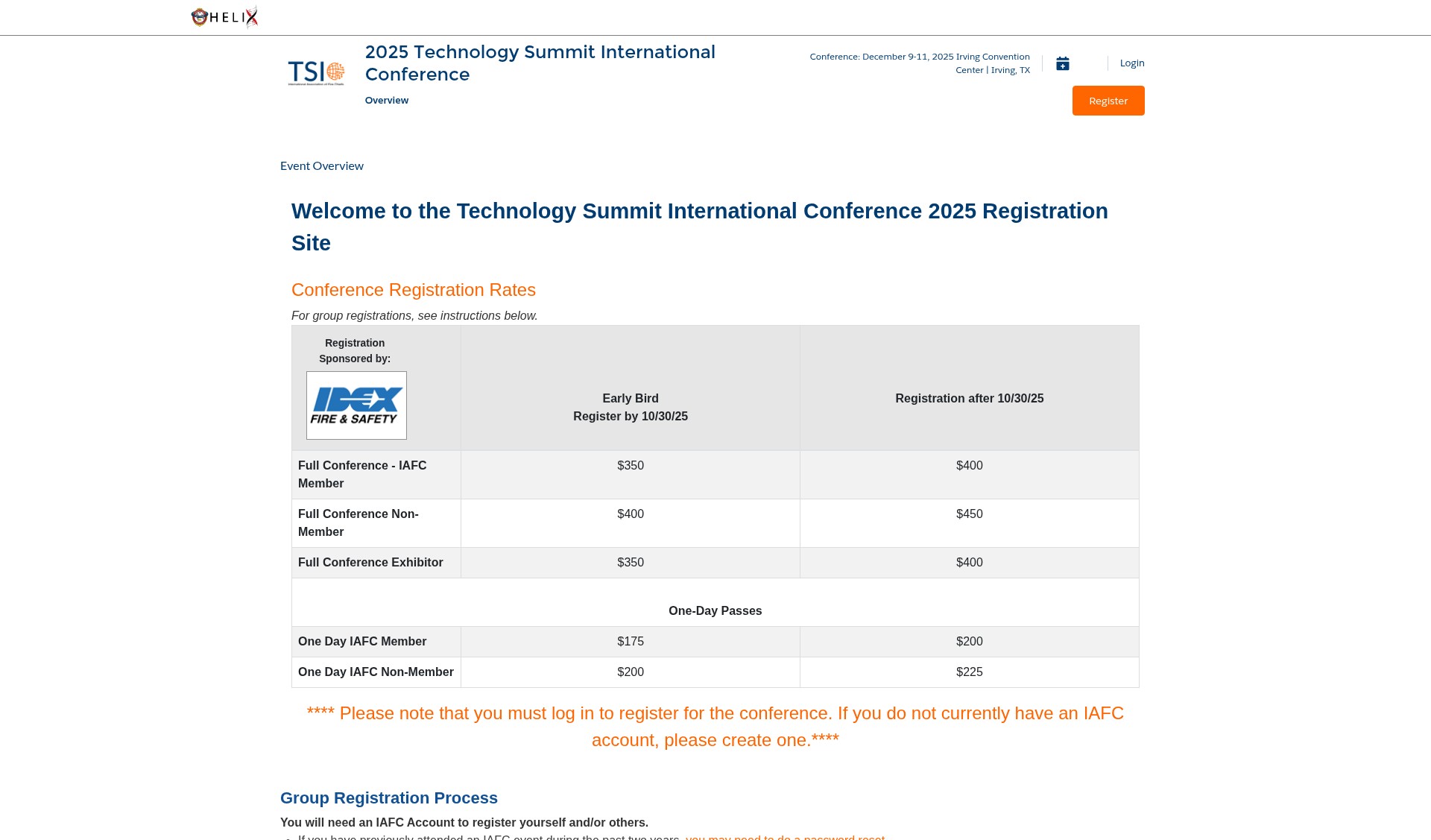
Task: Click the group registrations instructions note
Action: pos(414,316)
